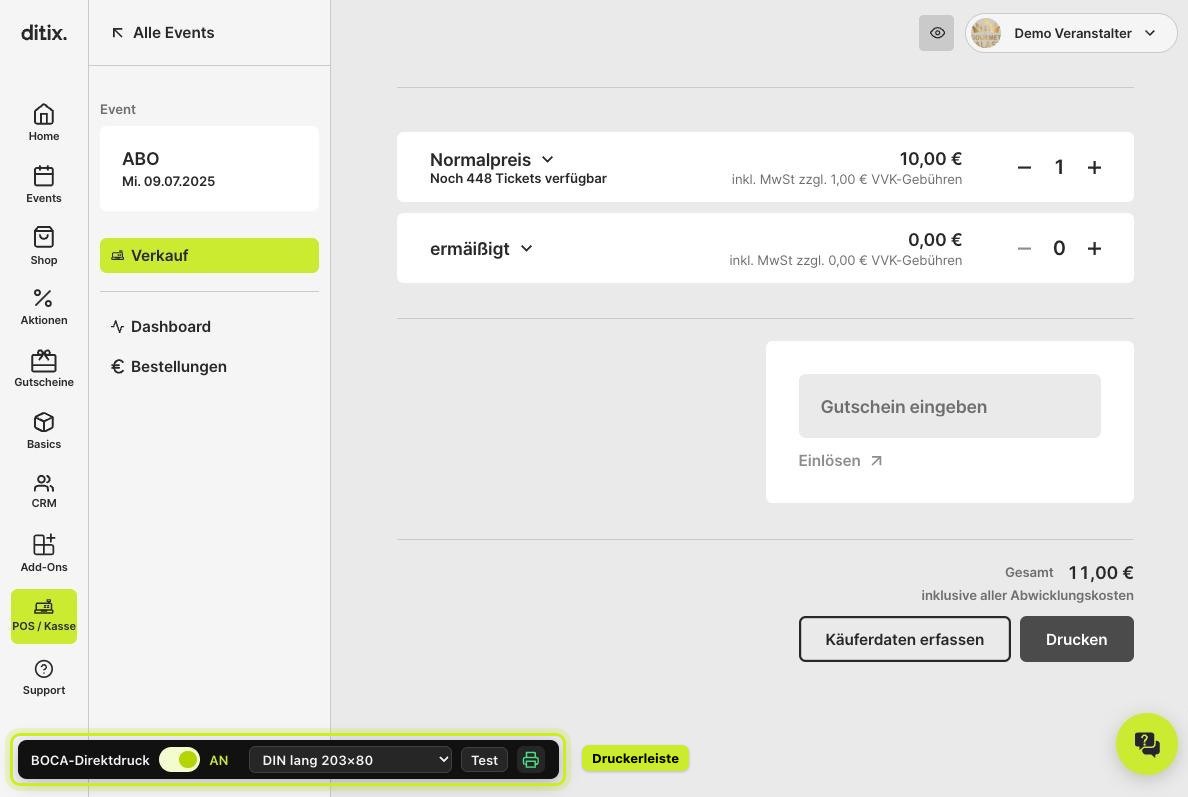1188x797 pixels.
Task: Switch off BOCA-Direktdruck toggle
Action: tap(180, 760)
